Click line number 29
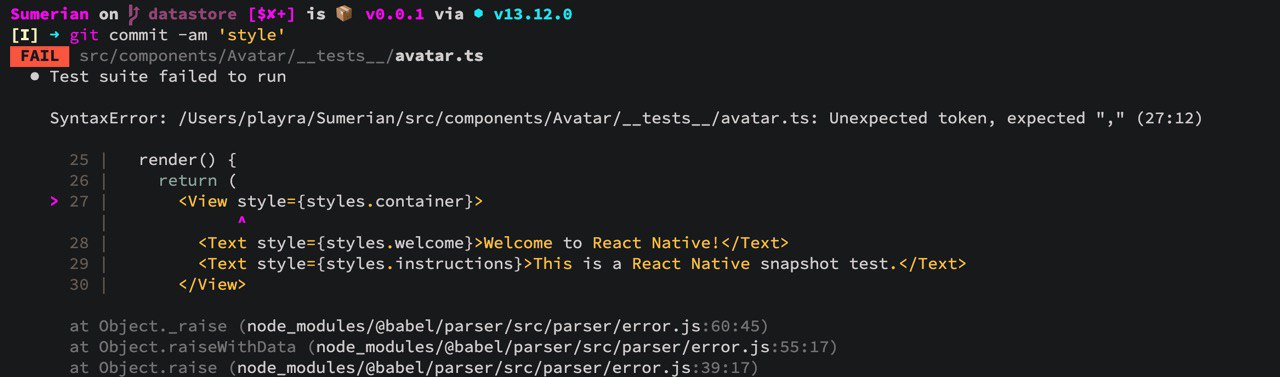This screenshot has width=1280, height=377. pyautogui.click(x=79, y=264)
